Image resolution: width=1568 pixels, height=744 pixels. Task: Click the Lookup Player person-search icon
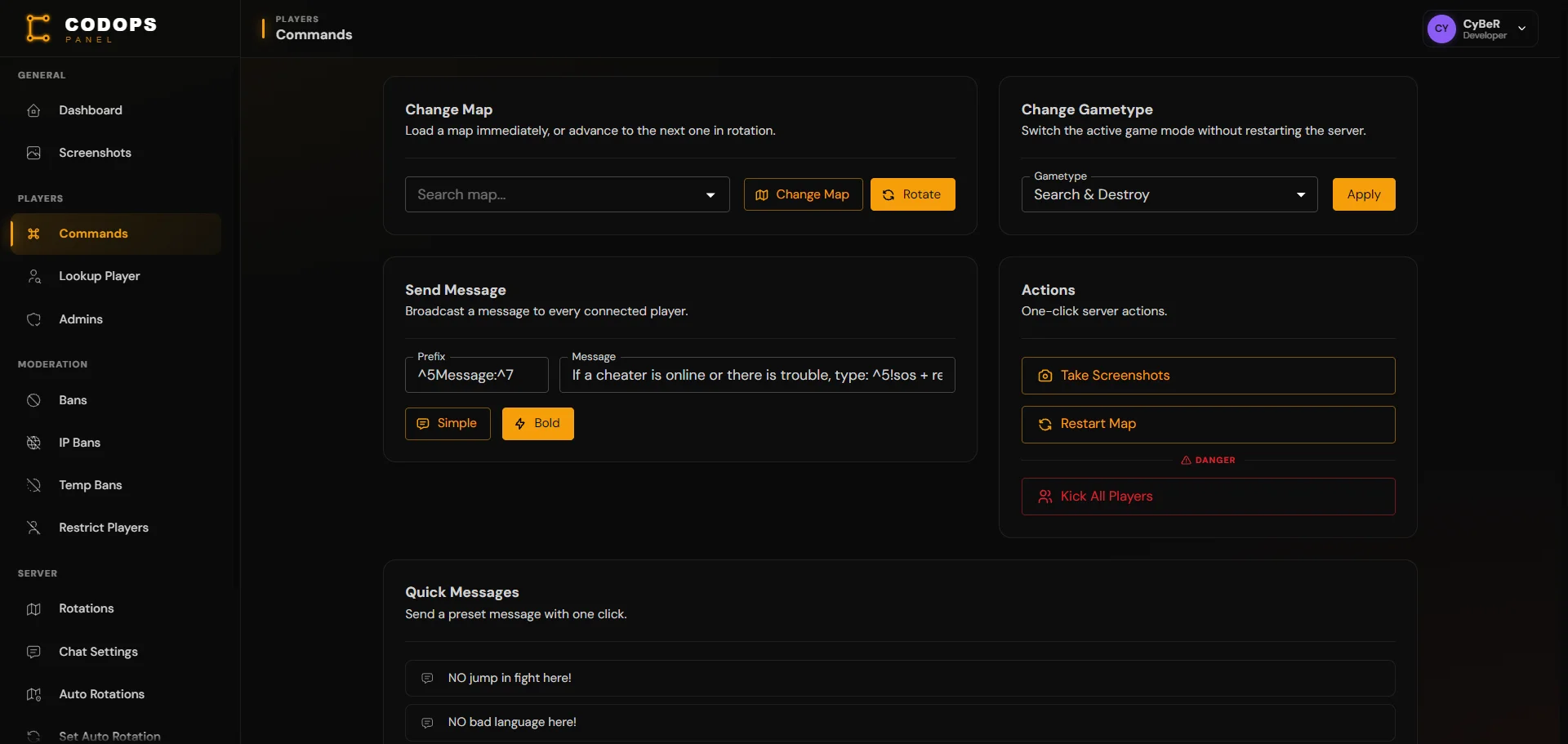pyautogui.click(x=33, y=276)
